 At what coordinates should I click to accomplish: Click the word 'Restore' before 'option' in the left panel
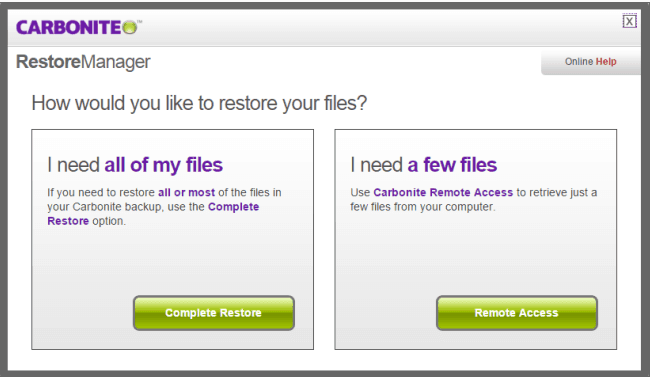tap(68, 221)
